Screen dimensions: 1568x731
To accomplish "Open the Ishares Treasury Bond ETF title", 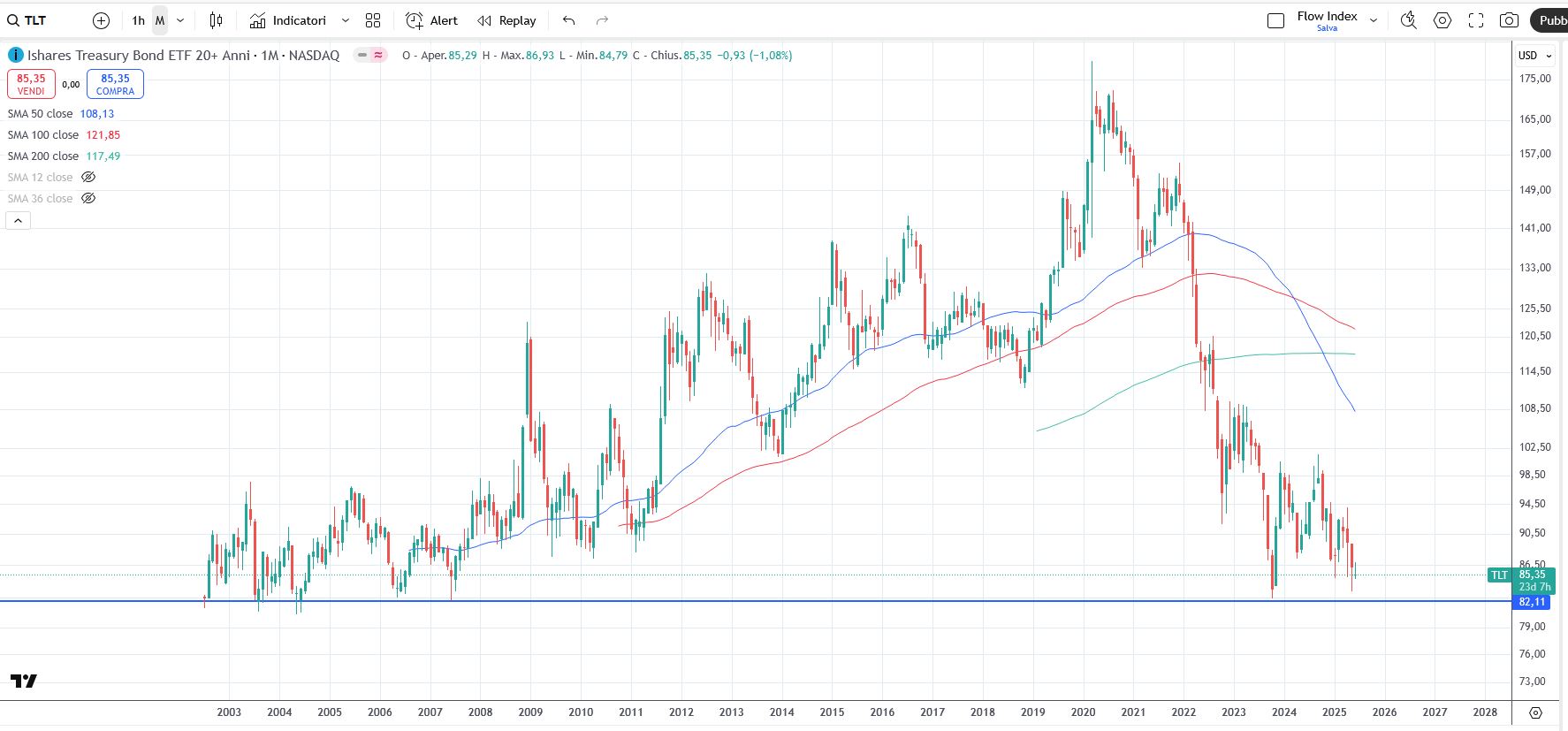I will click(x=183, y=55).
